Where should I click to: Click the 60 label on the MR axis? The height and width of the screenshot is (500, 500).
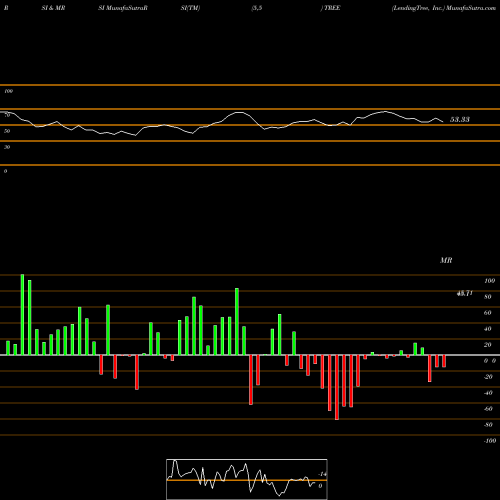click(x=488, y=313)
